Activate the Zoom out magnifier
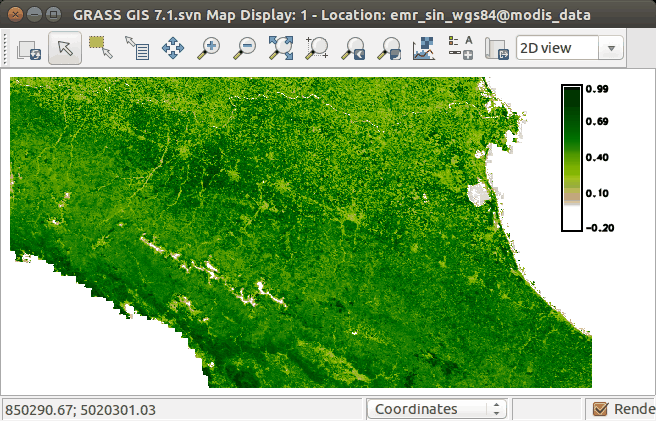The height and width of the screenshot is (421, 656). click(x=244, y=47)
